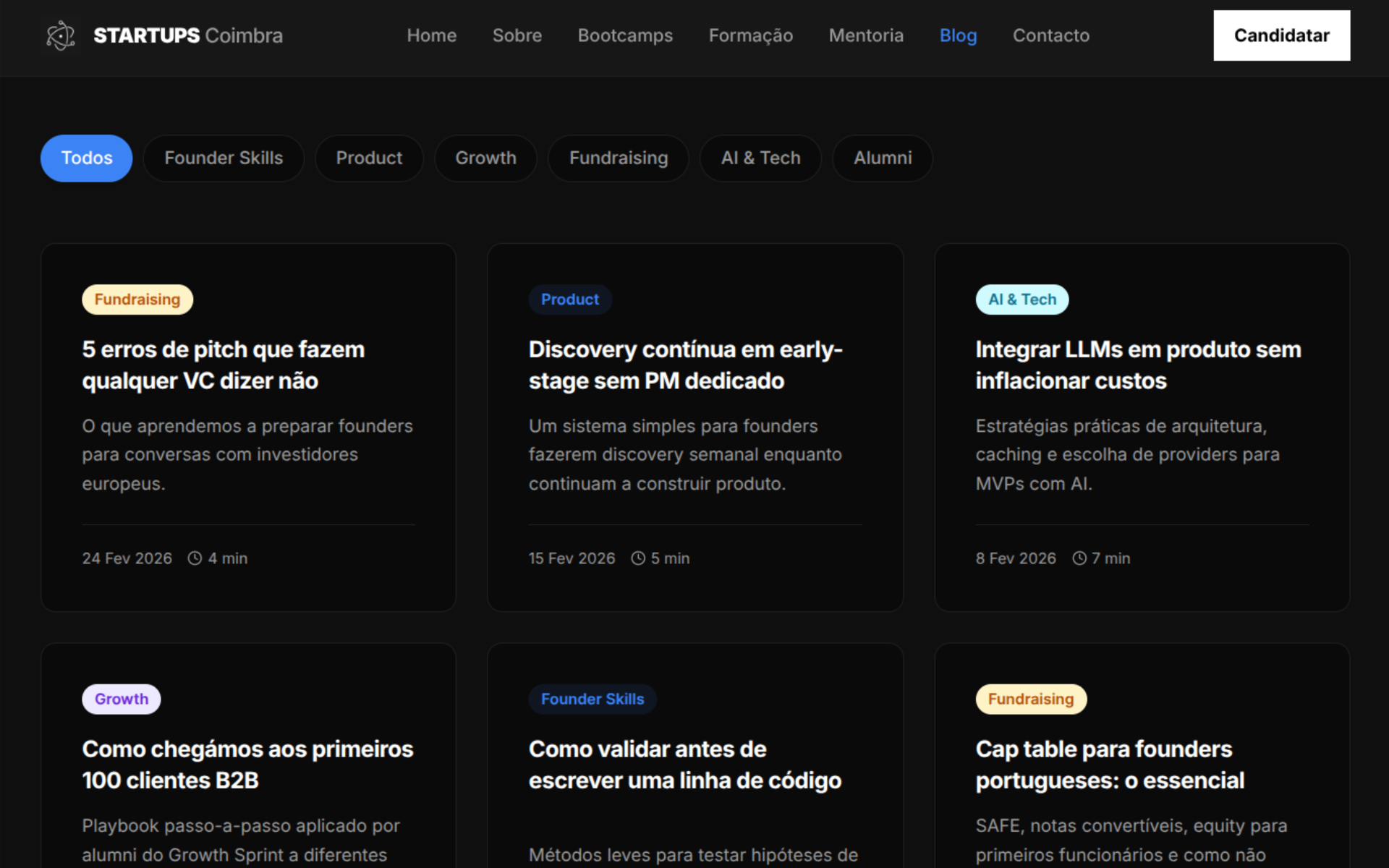
Task: Open article '5 erros de pitch' title
Action: 224,365
